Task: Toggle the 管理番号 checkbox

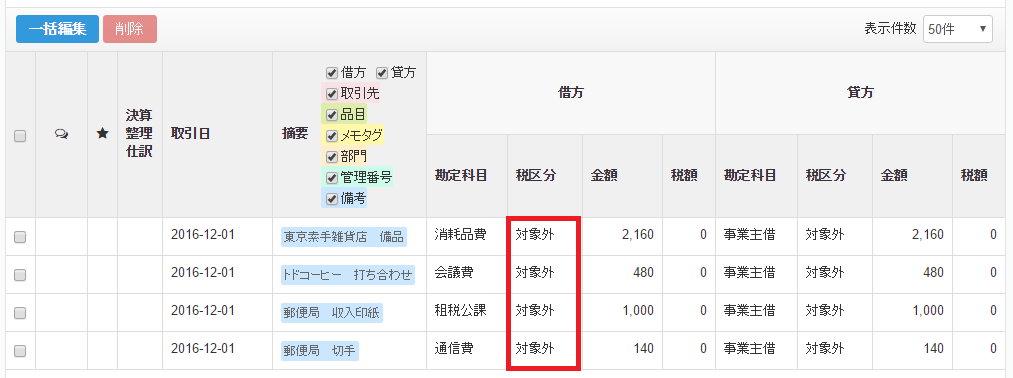Action: tap(331, 177)
